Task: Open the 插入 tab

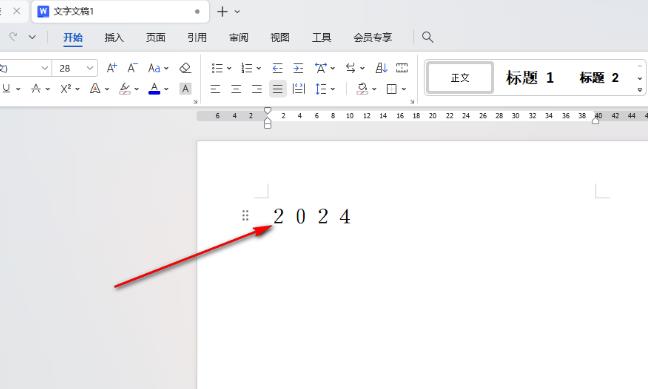Action: coord(114,38)
